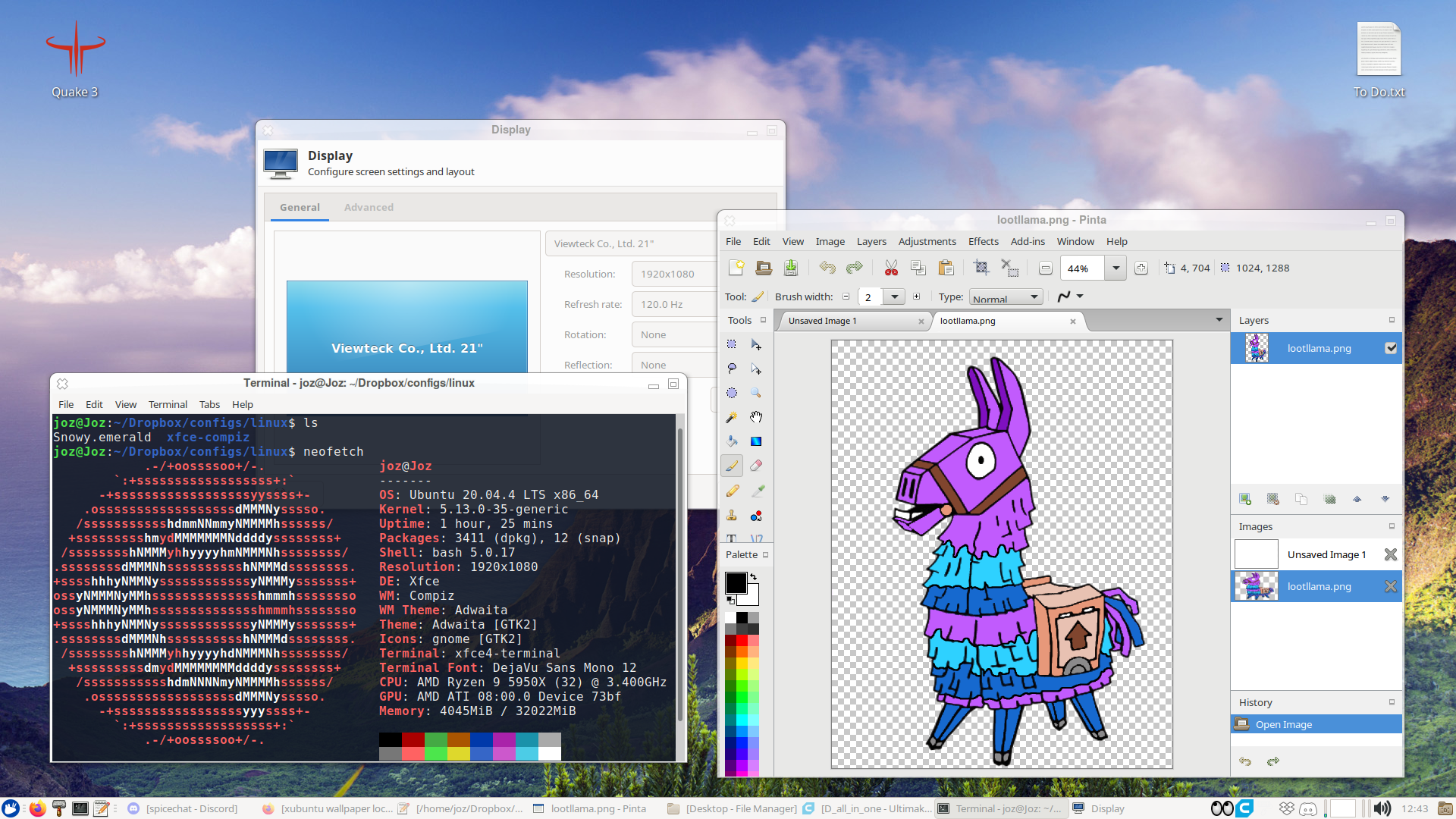Open Rotation dropdown in Display window

pyautogui.click(x=675, y=334)
